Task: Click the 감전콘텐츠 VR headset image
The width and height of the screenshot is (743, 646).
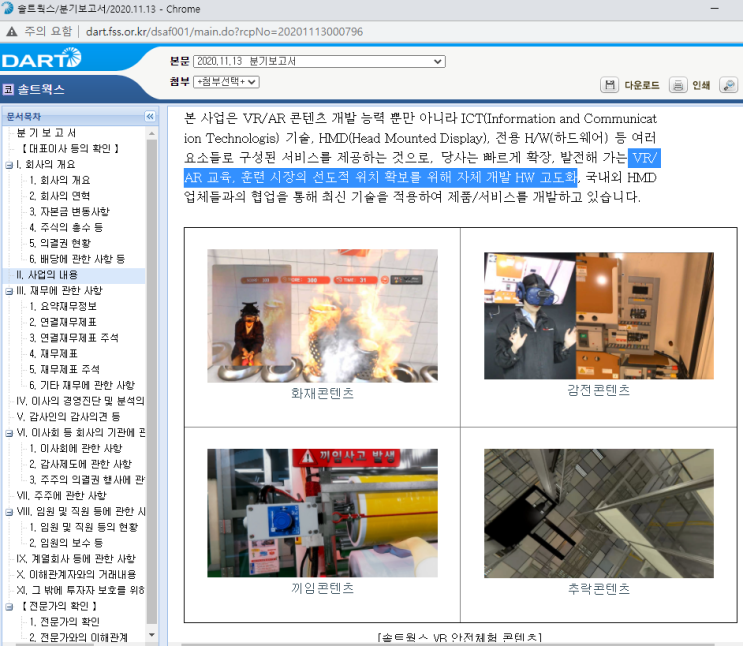Action: (598, 316)
